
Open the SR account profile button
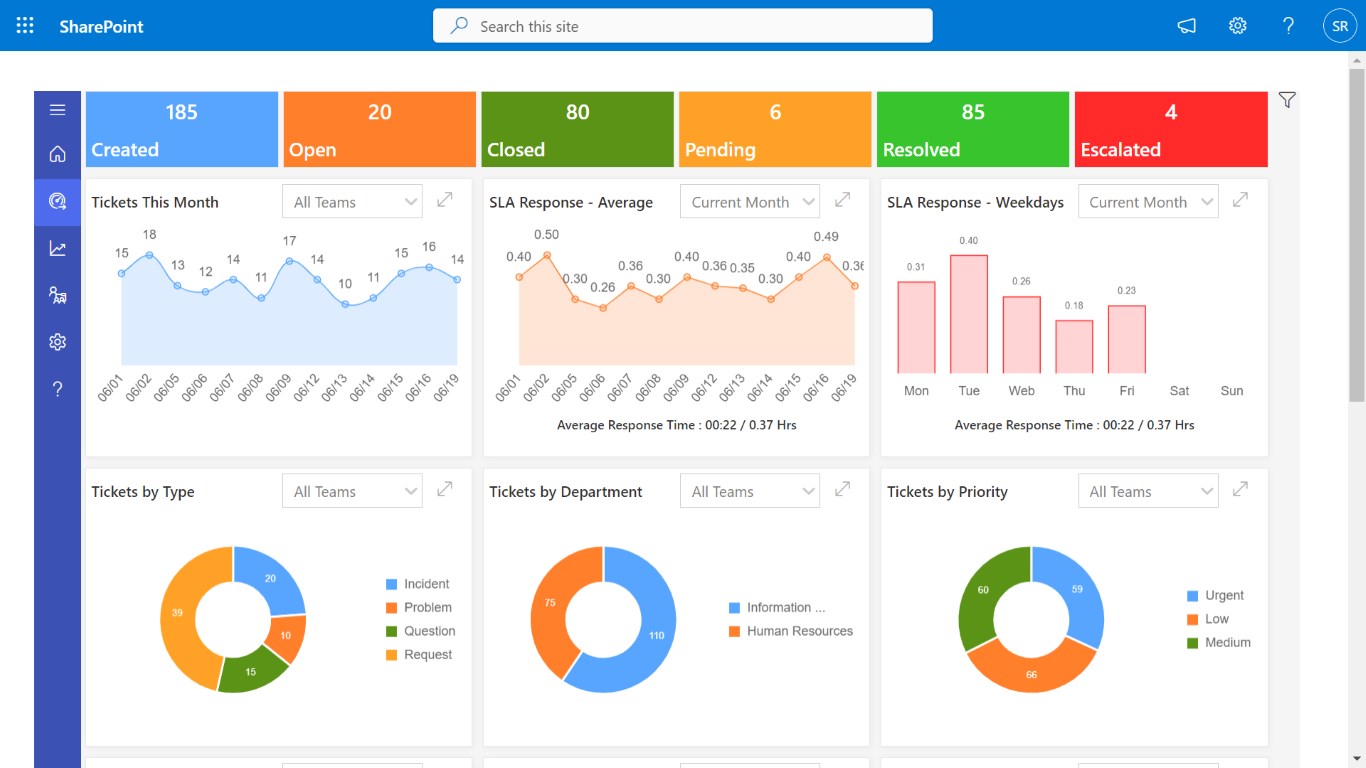(1340, 26)
